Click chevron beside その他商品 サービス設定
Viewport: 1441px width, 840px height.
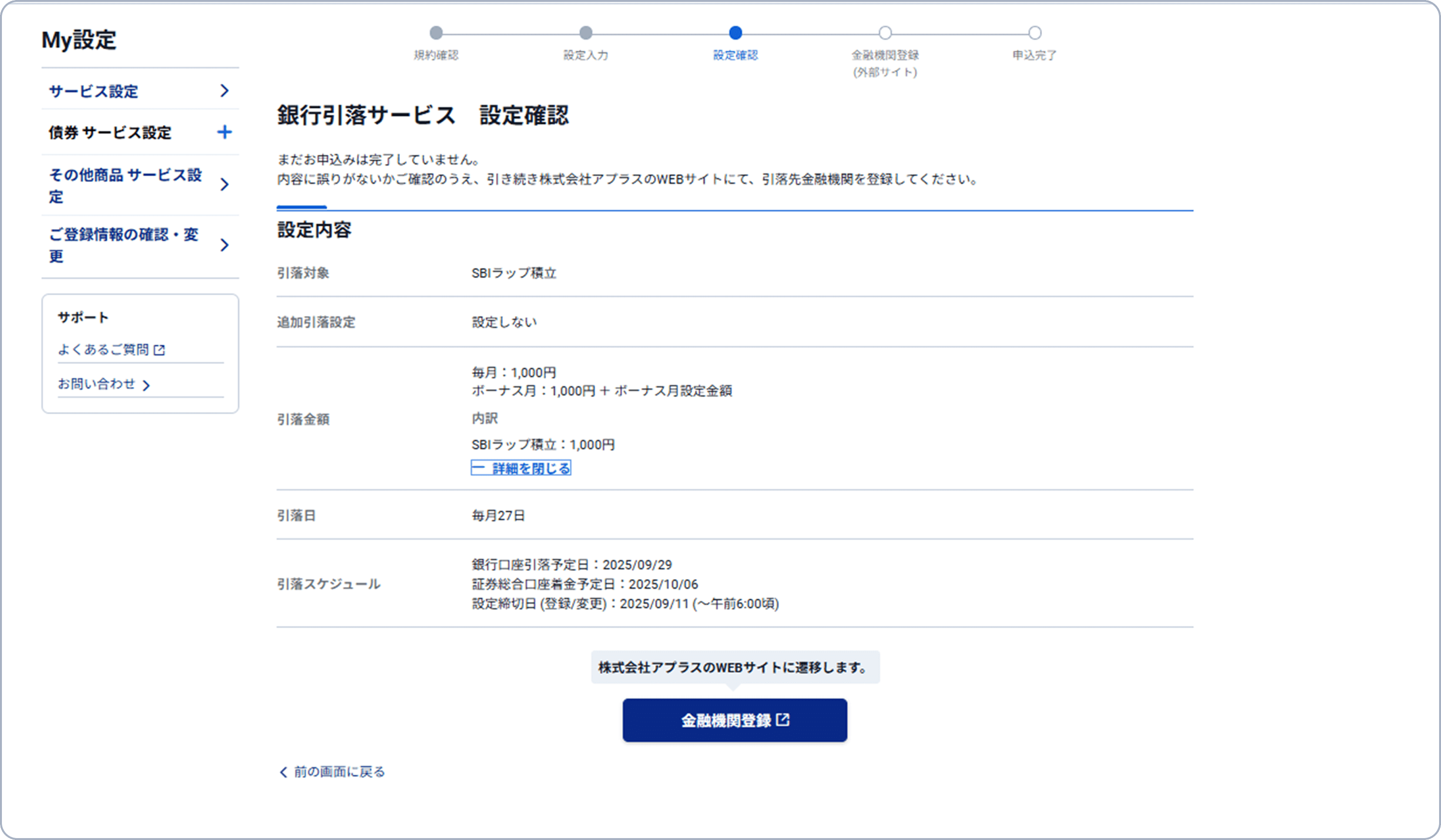(x=224, y=184)
